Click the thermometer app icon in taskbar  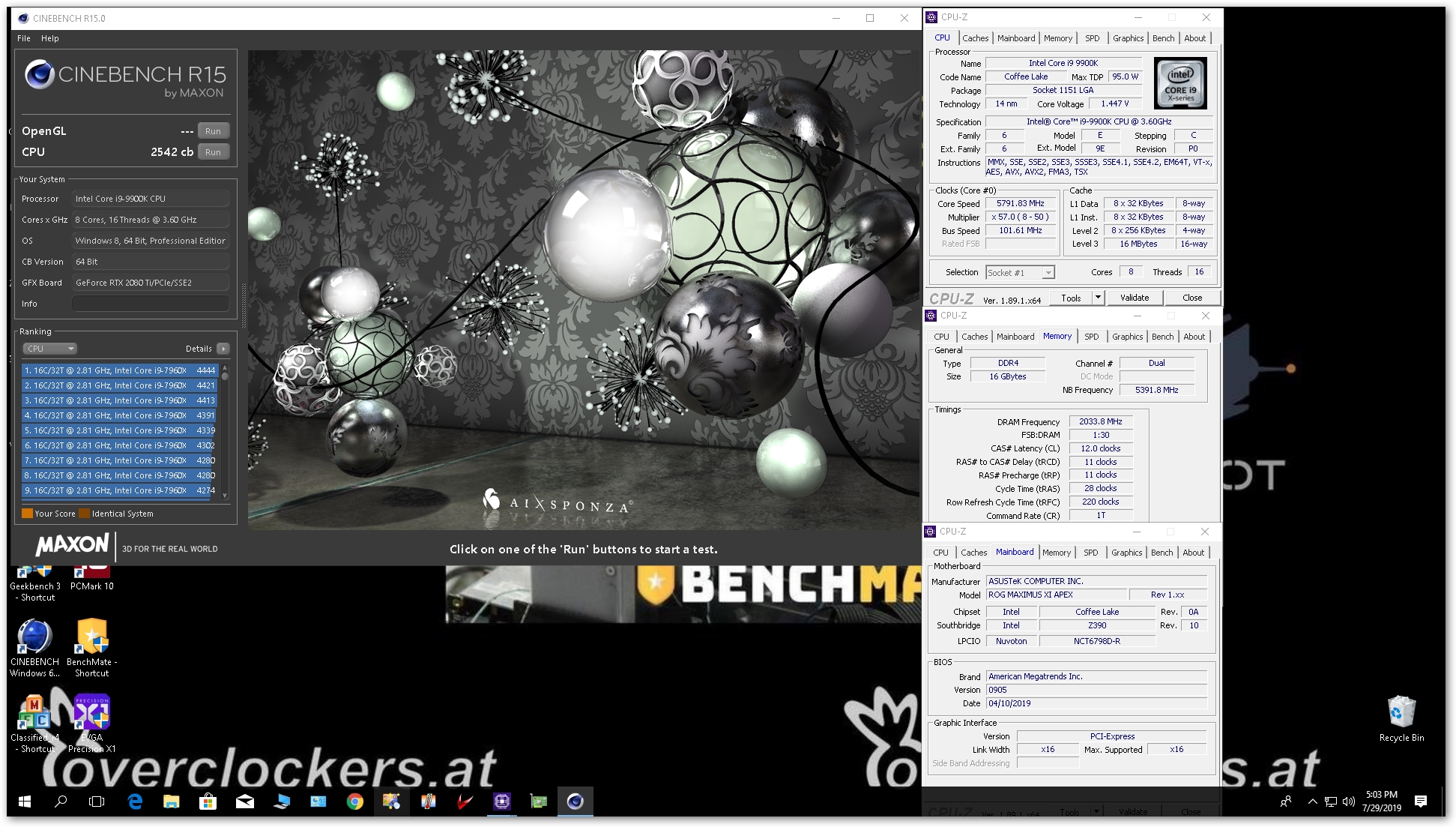[x=428, y=802]
